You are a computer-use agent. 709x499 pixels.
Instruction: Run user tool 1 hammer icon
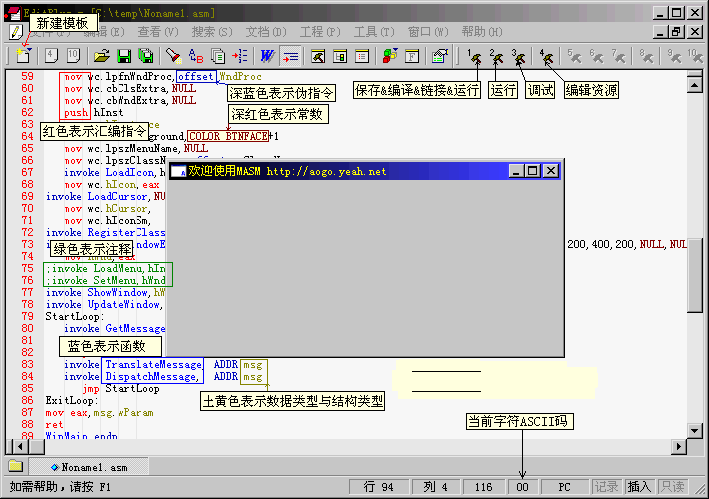[x=474, y=56]
